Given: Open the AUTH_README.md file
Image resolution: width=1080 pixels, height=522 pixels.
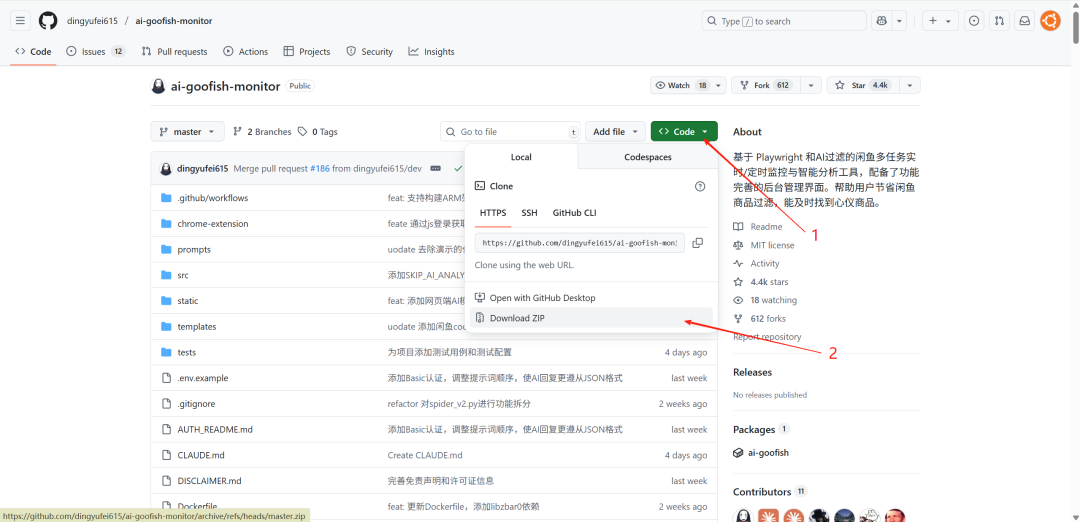Looking at the screenshot, I should click(215, 429).
